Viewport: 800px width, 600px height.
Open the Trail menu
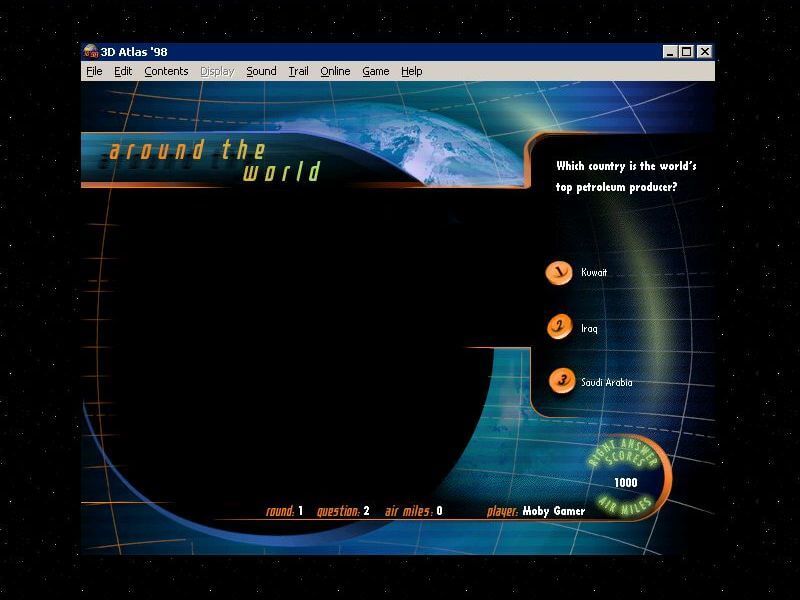click(x=298, y=71)
